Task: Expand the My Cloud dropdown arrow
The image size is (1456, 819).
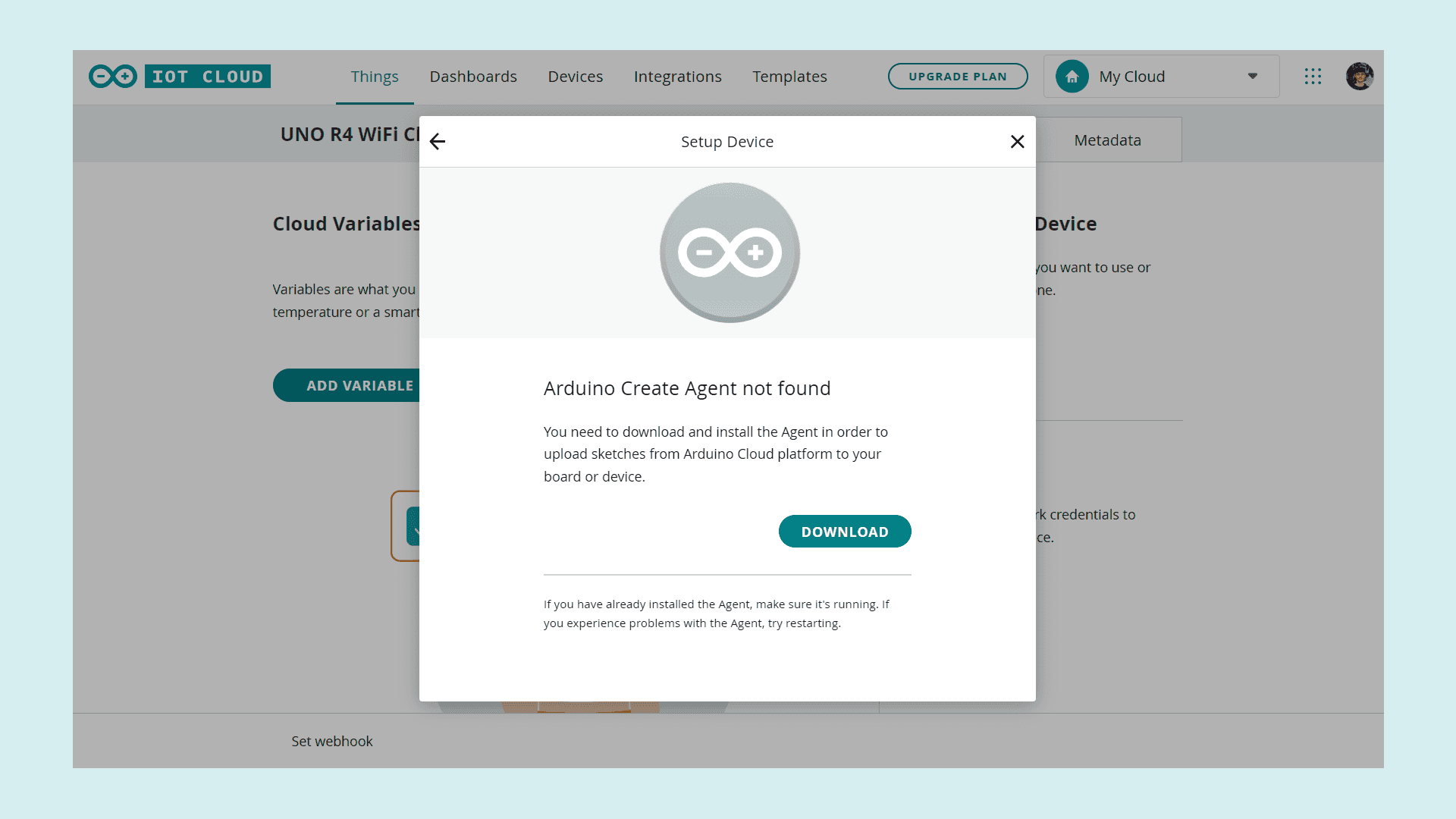Action: pyautogui.click(x=1252, y=77)
